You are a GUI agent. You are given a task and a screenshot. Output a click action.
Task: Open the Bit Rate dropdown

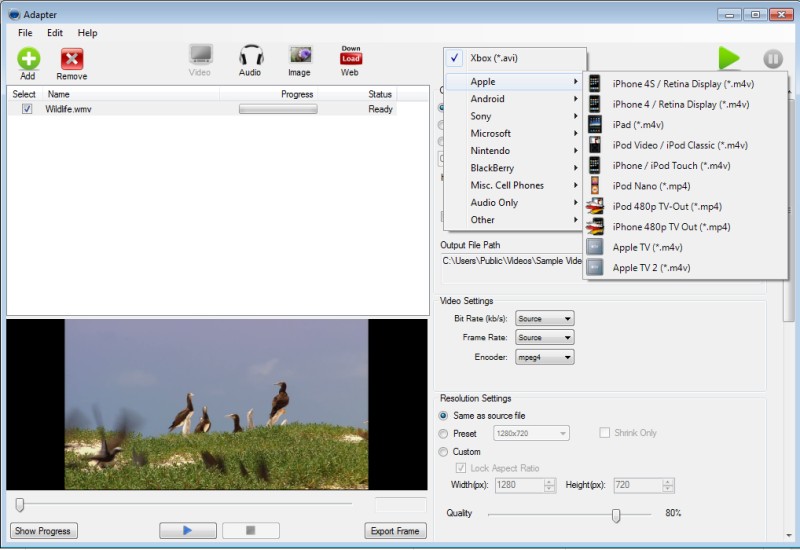(544, 319)
